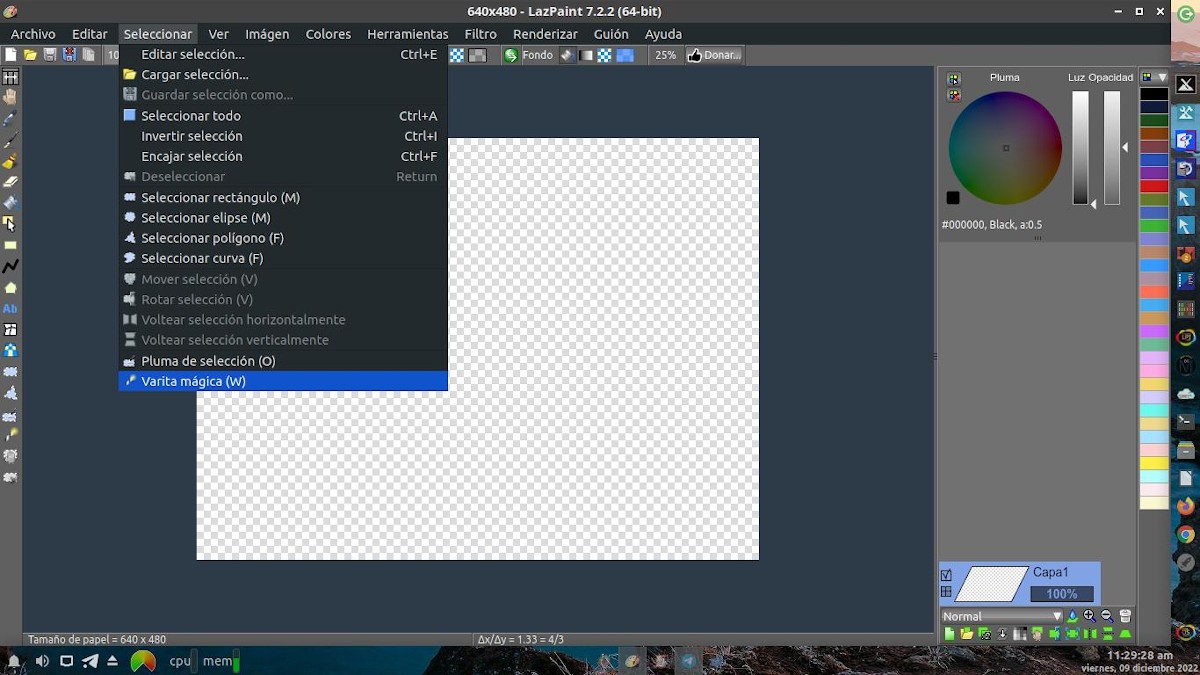Open the Herramientas menu
This screenshot has height=675, width=1200.
point(408,34)
